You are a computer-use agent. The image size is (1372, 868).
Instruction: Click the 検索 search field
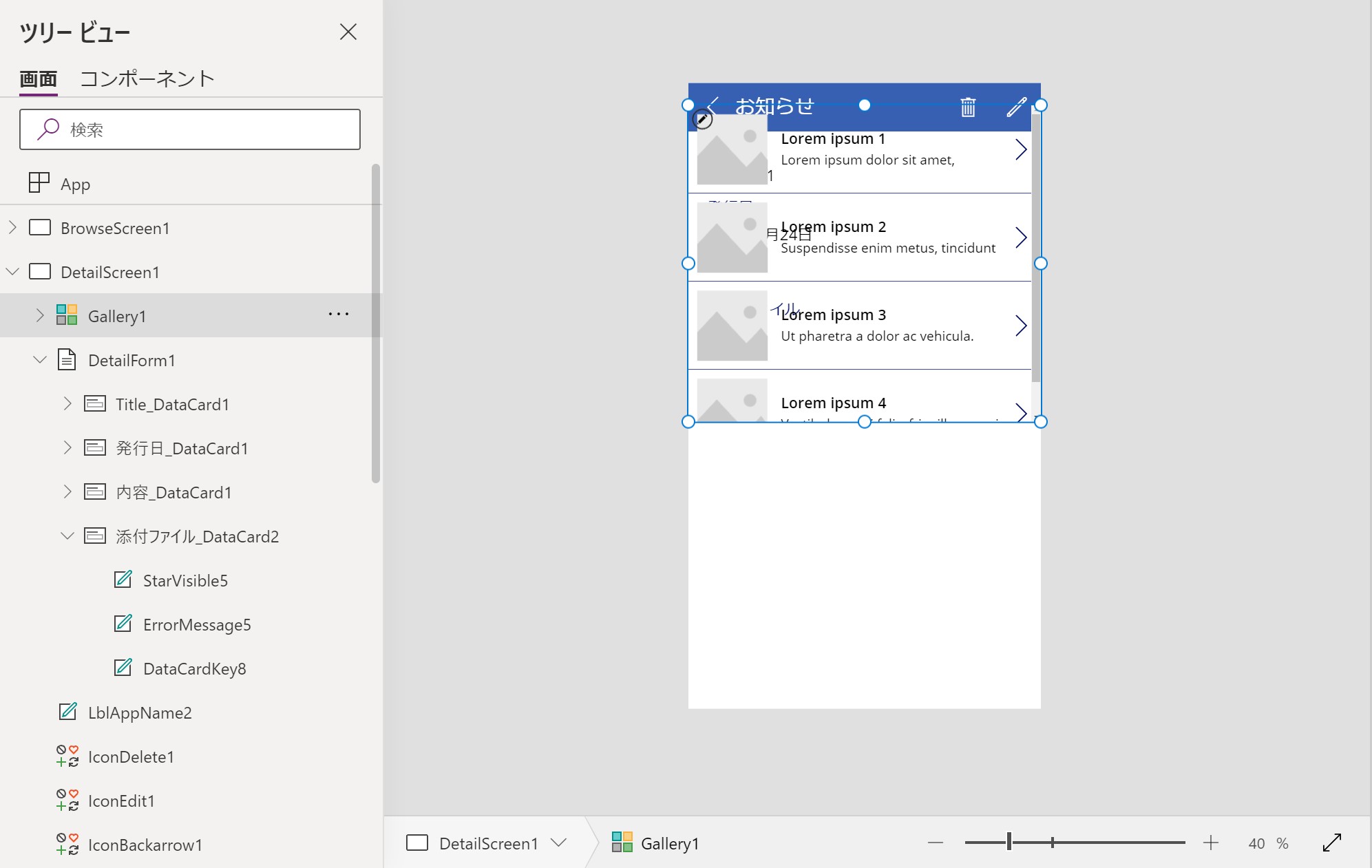tap(190, 129)
